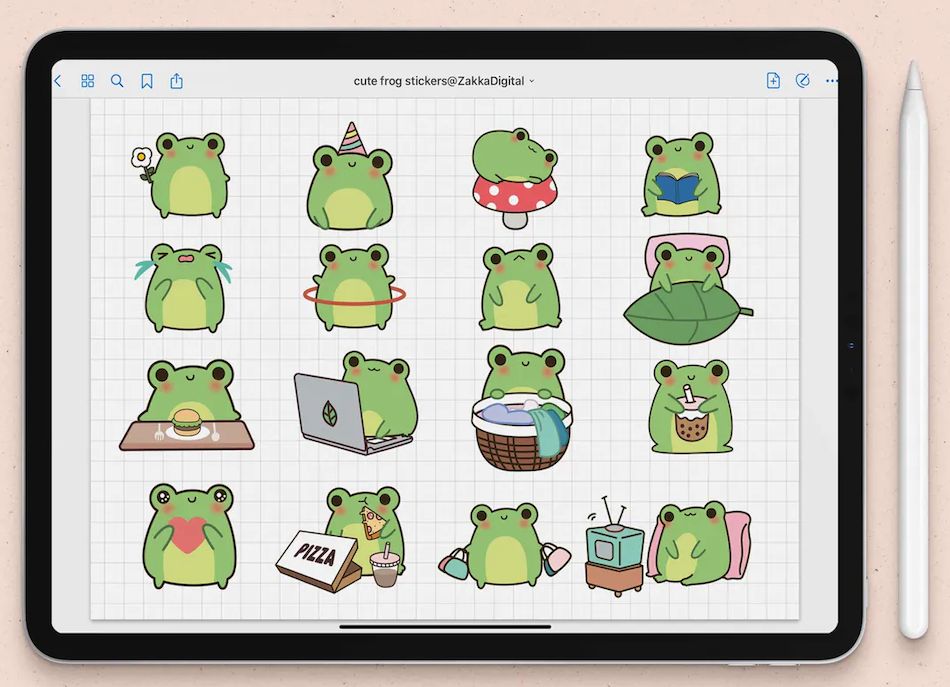Tap the home indicator bar at bottom
The height and width of the screenshot is (687, 950).
445,627
